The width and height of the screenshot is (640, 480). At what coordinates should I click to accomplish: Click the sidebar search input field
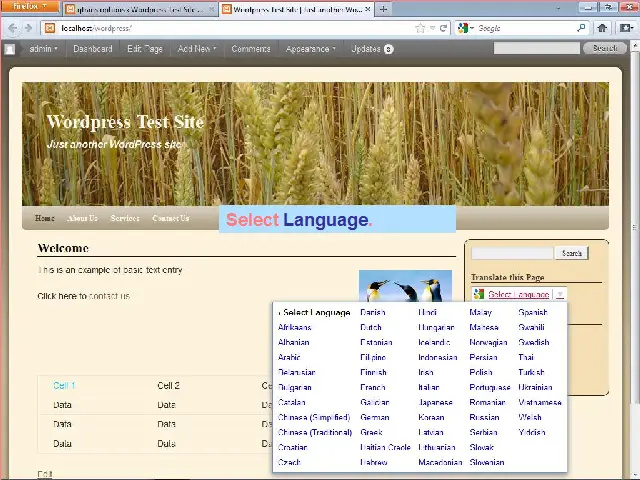512,253
